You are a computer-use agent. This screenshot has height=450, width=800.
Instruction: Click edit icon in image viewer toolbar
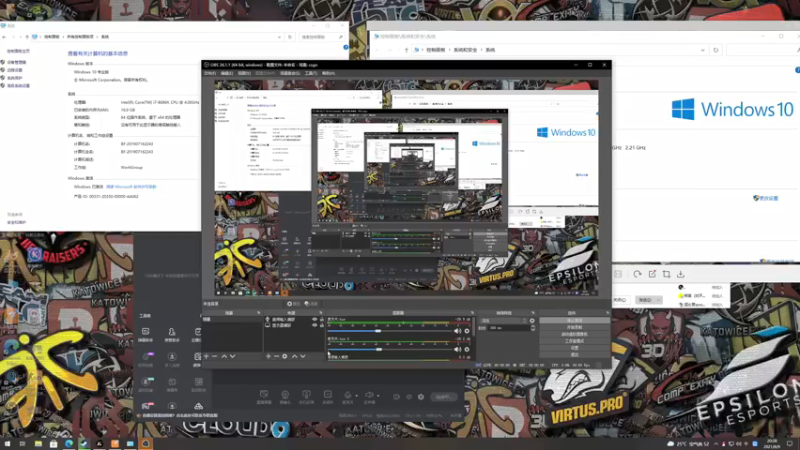tap(652, 274)
